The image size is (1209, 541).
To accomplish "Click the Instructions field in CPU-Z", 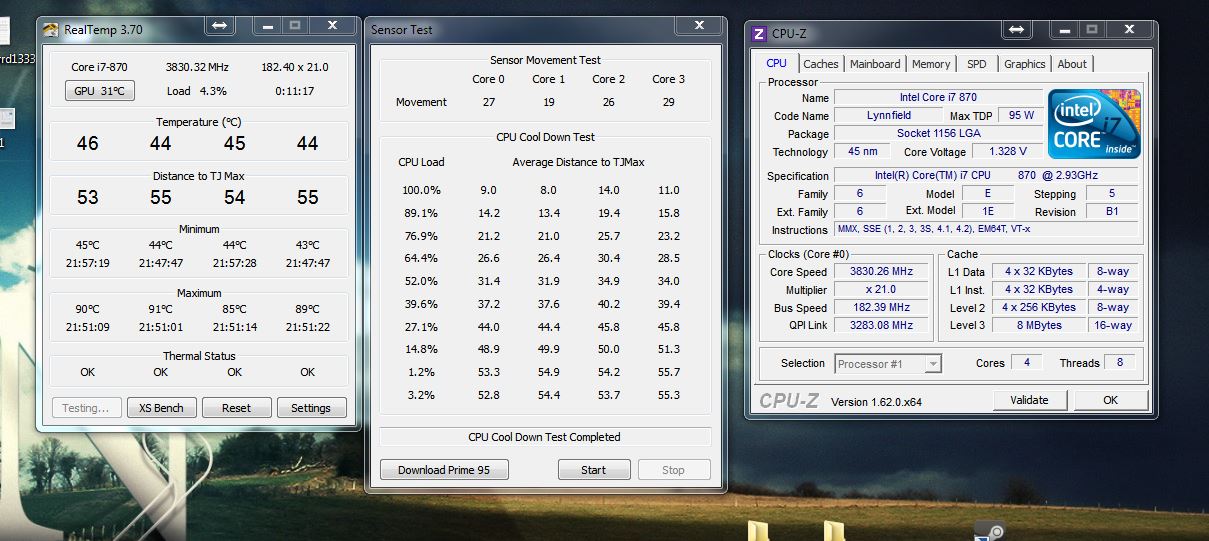I will click(987, 230).
